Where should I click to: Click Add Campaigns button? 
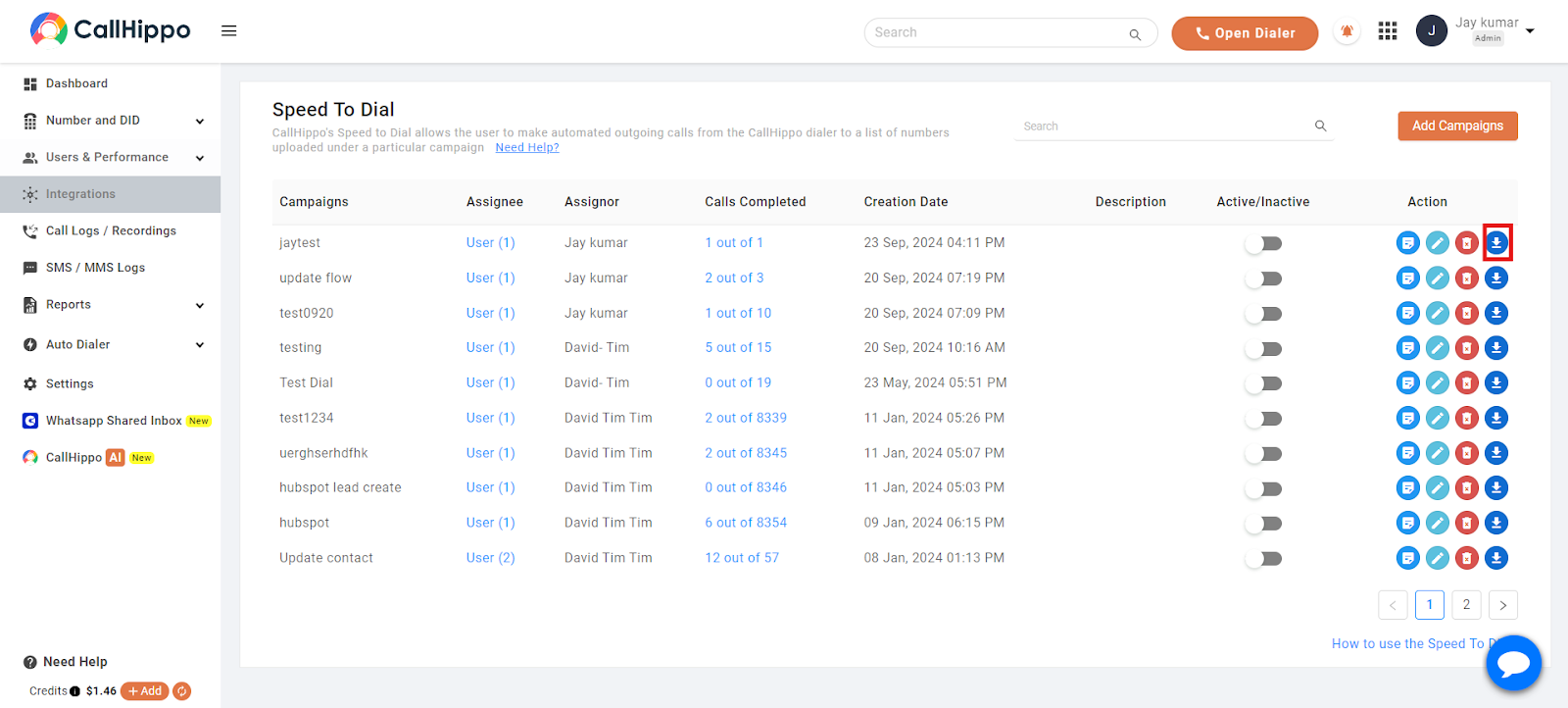tap(1457, 126)
